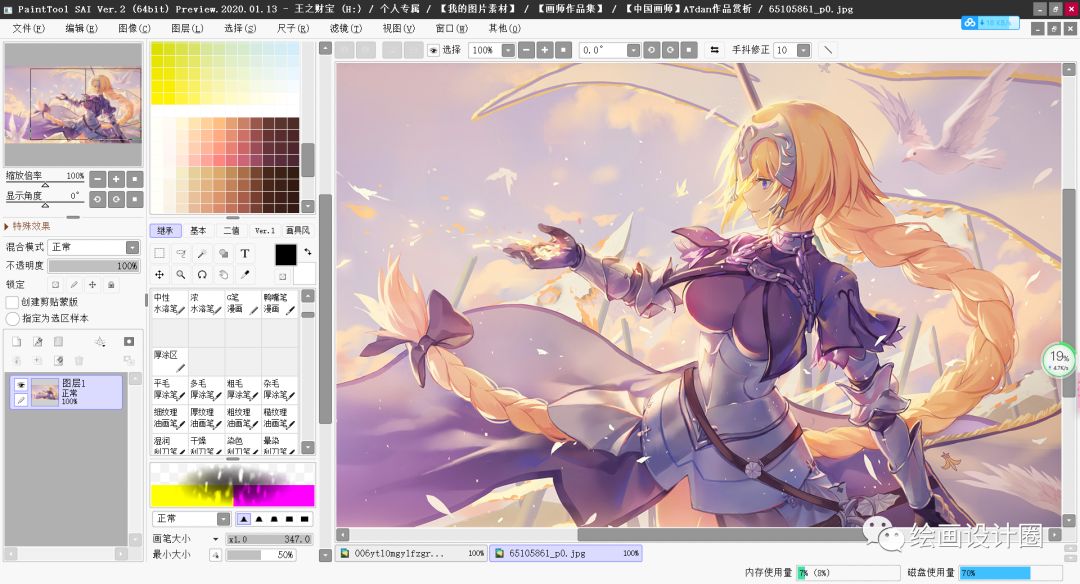
Task: Click the navigator thumbnail preview
Action: 73,104
